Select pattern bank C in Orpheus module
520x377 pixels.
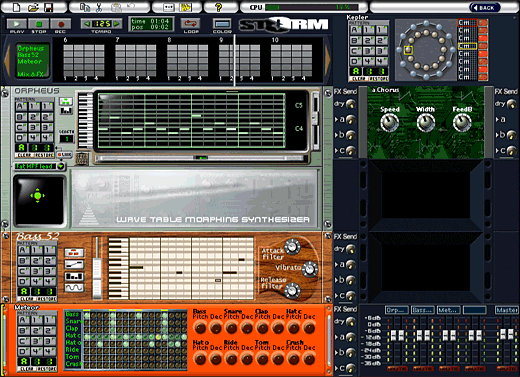[x=20, y=127]
